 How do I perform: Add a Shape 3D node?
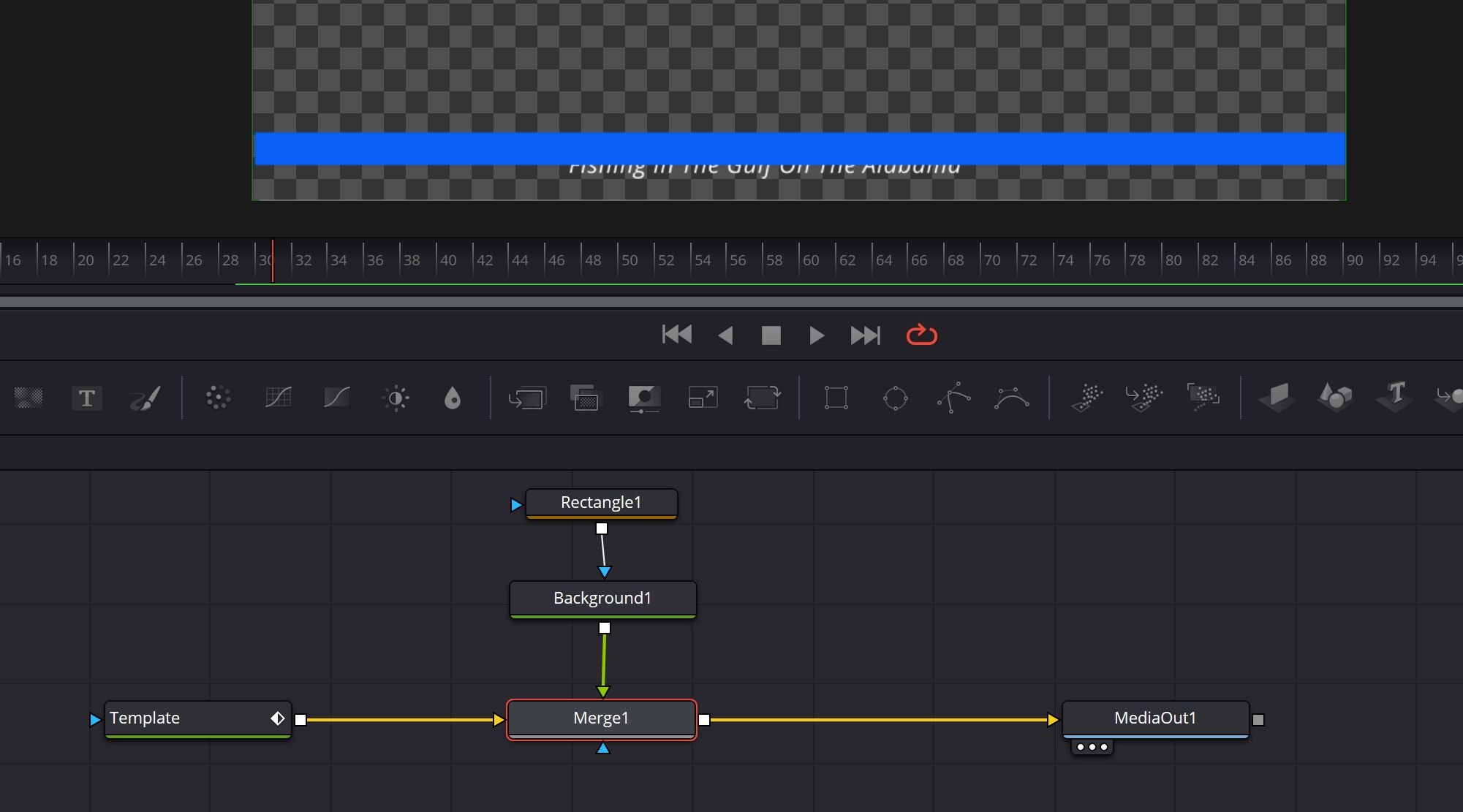1335,398
